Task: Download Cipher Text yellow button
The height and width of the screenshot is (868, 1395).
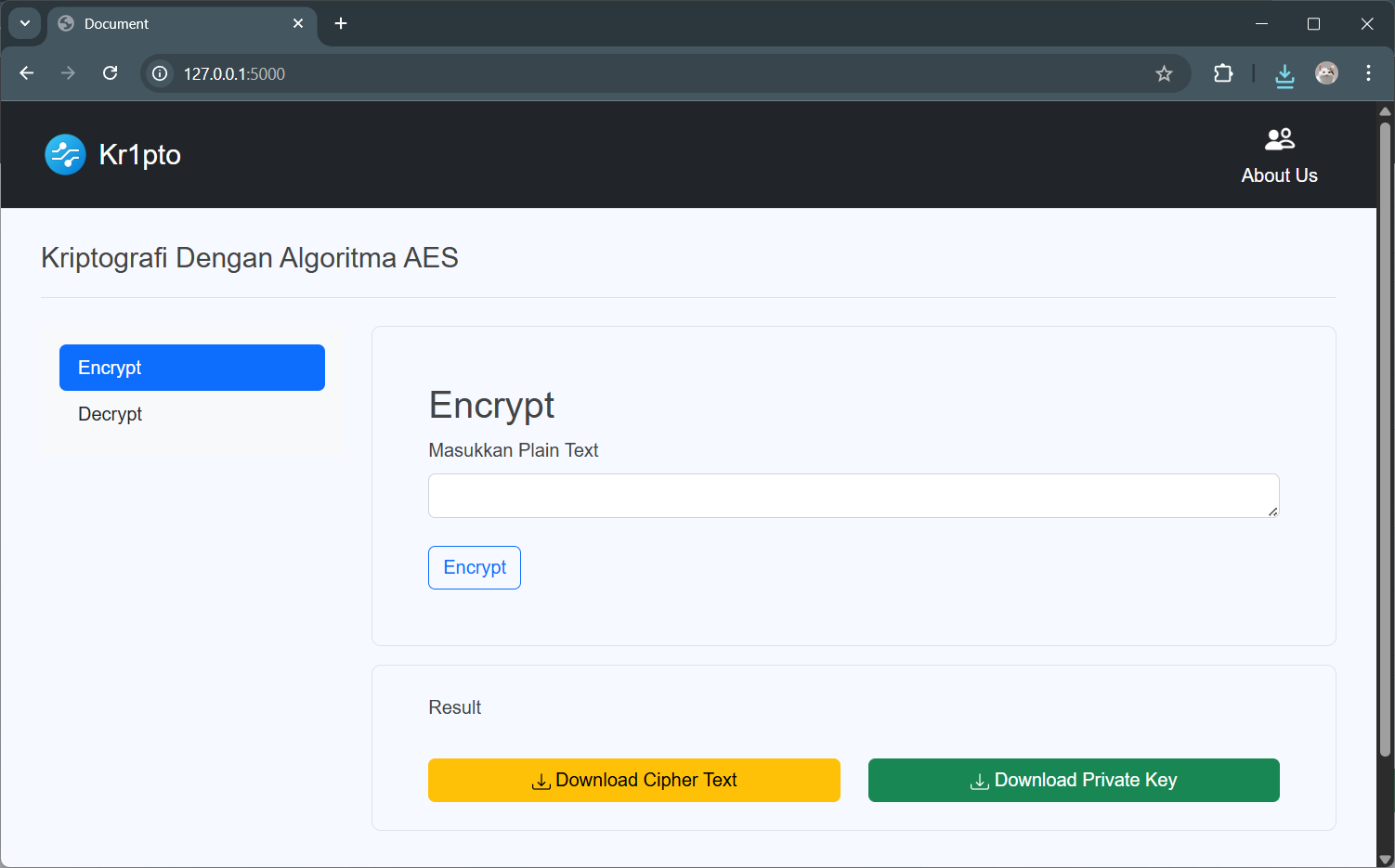Action: [634, 780]
